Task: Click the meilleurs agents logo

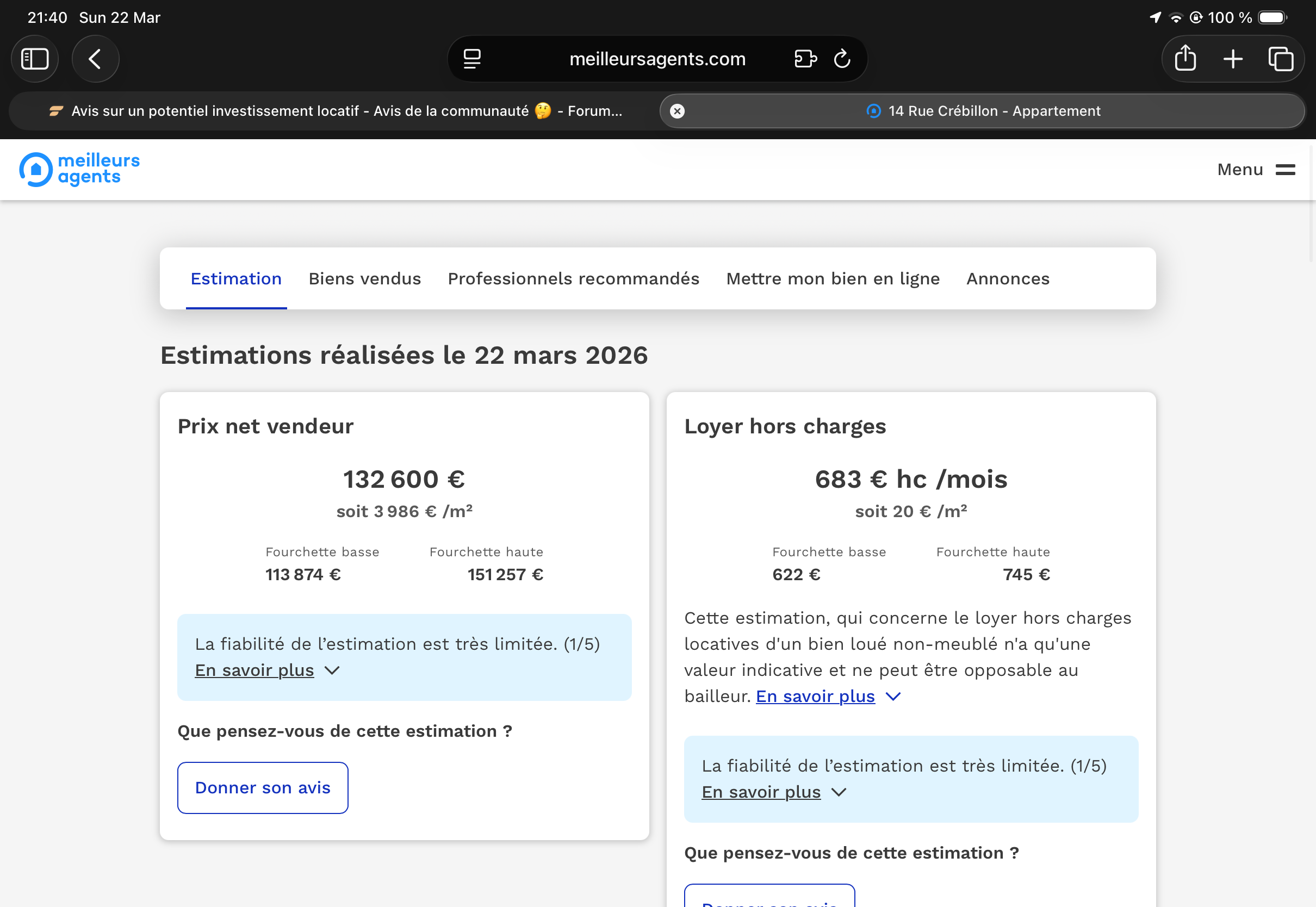Action: [79, 169]
